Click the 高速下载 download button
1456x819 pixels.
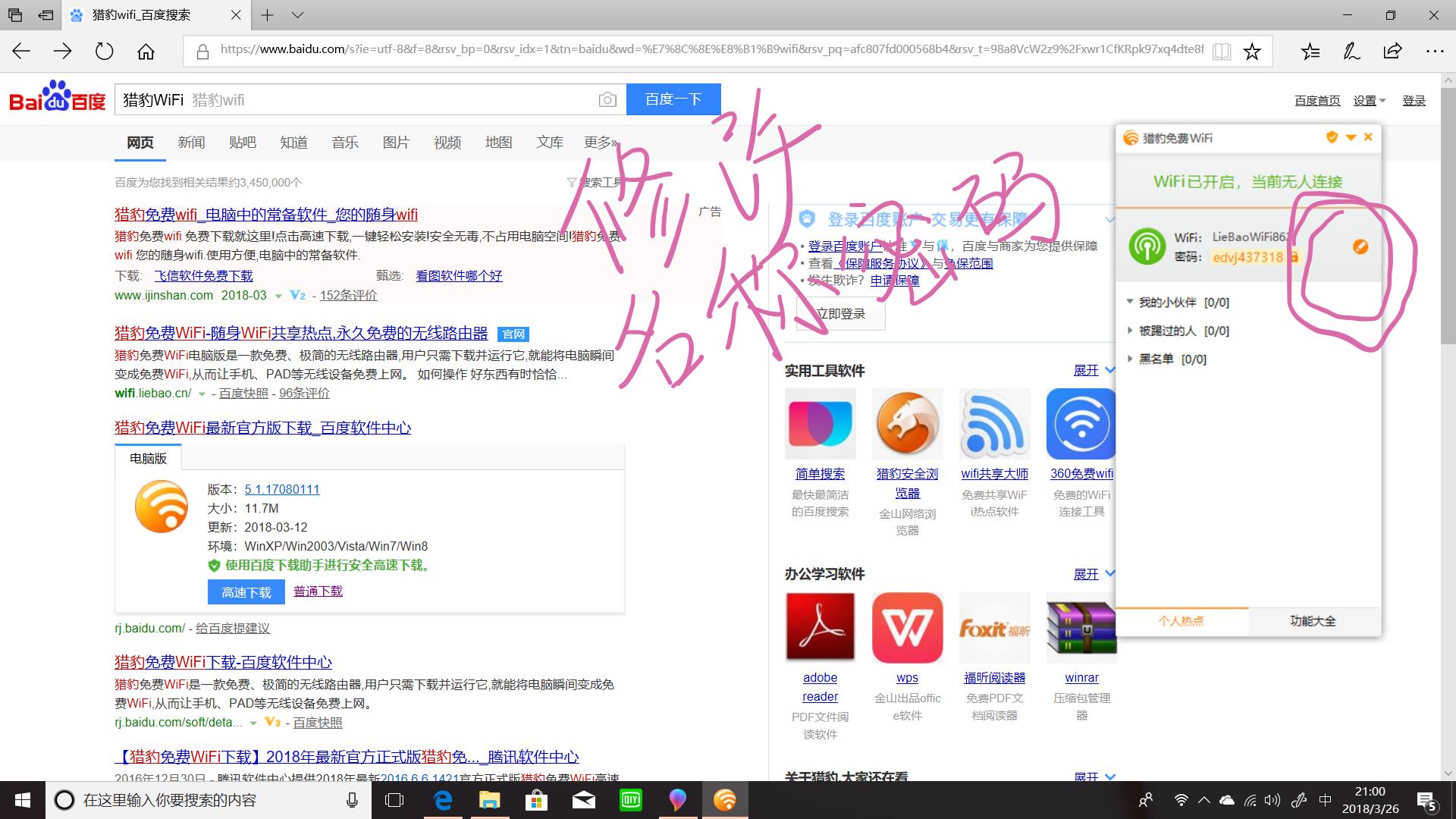(x=245, y=591)
